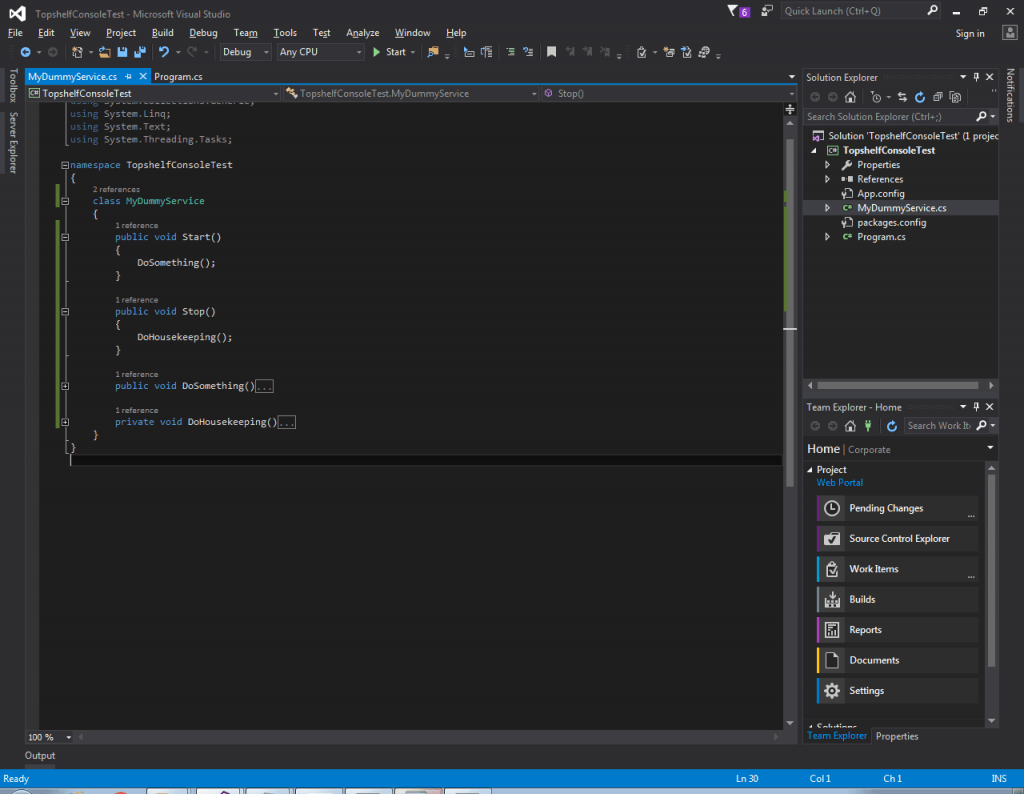Collapse All in the Solution Explorer toolbar
The image size is (1024, 794).
[937, 97]
